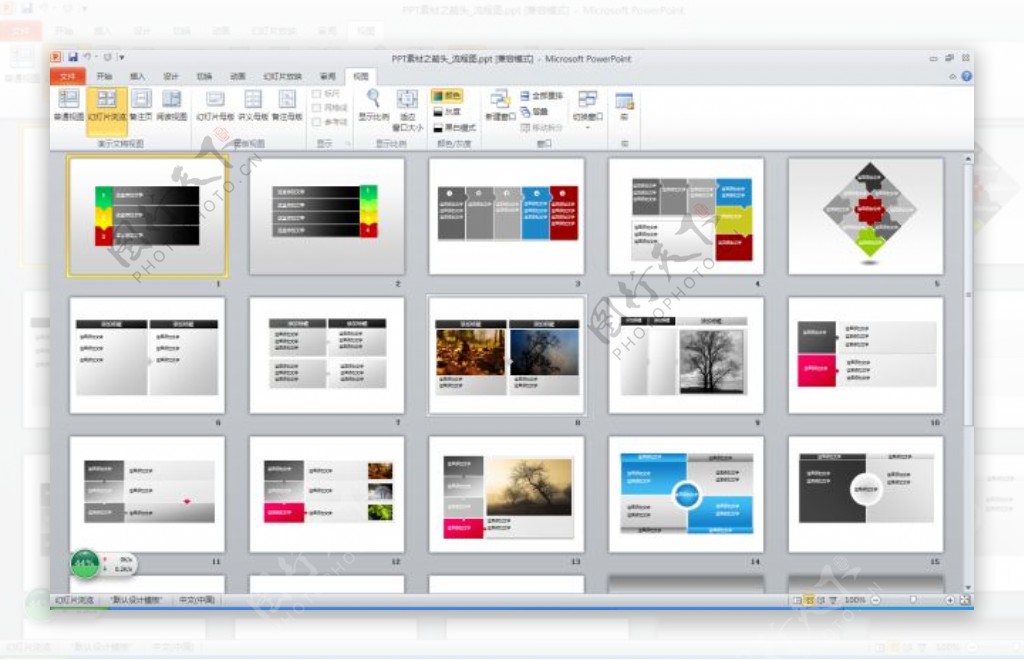
Task: Click Move Split (移动拆分) in Window group
Action: pos(541,127)
